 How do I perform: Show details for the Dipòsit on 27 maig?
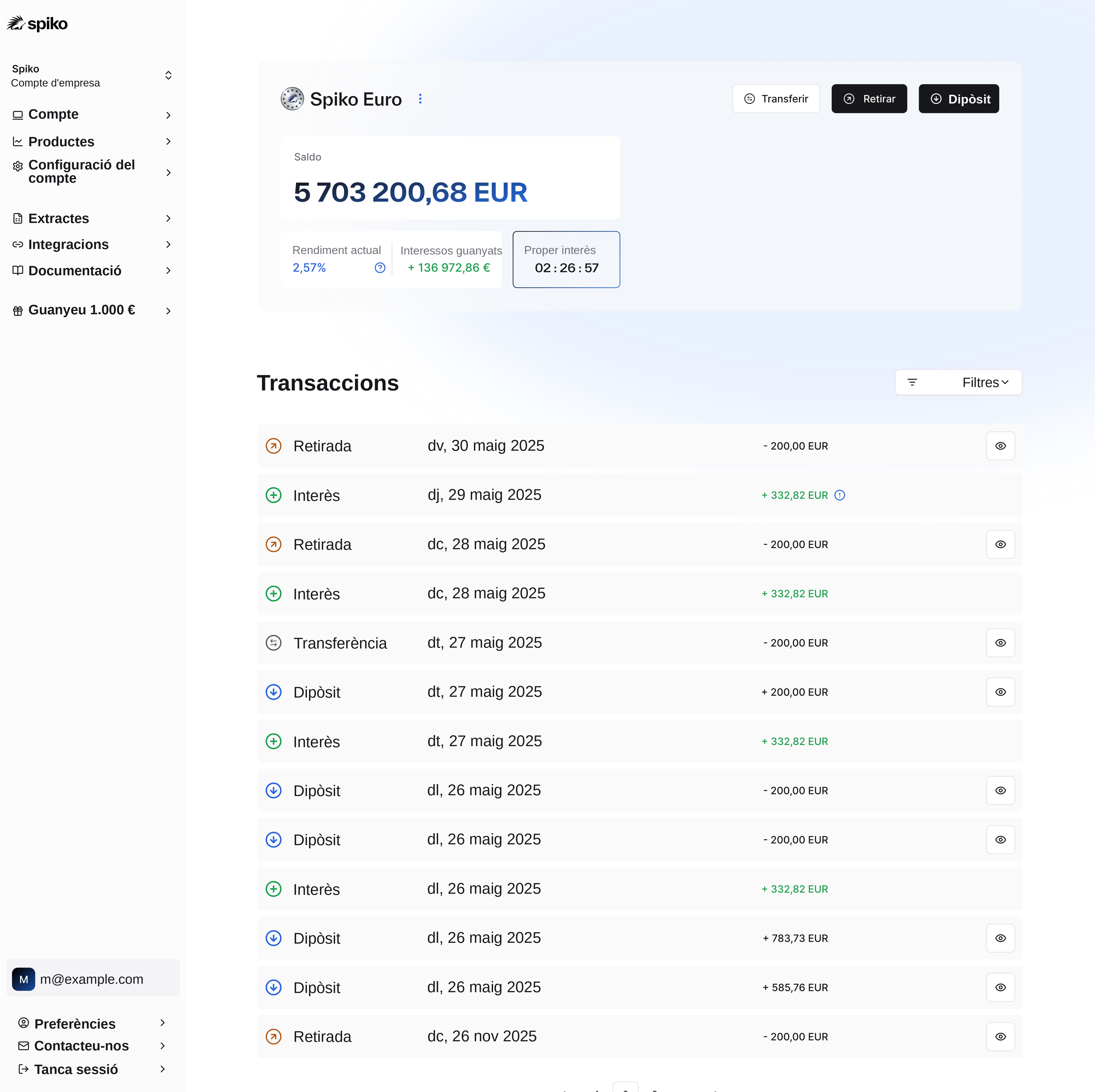(x=1000, y=692)
